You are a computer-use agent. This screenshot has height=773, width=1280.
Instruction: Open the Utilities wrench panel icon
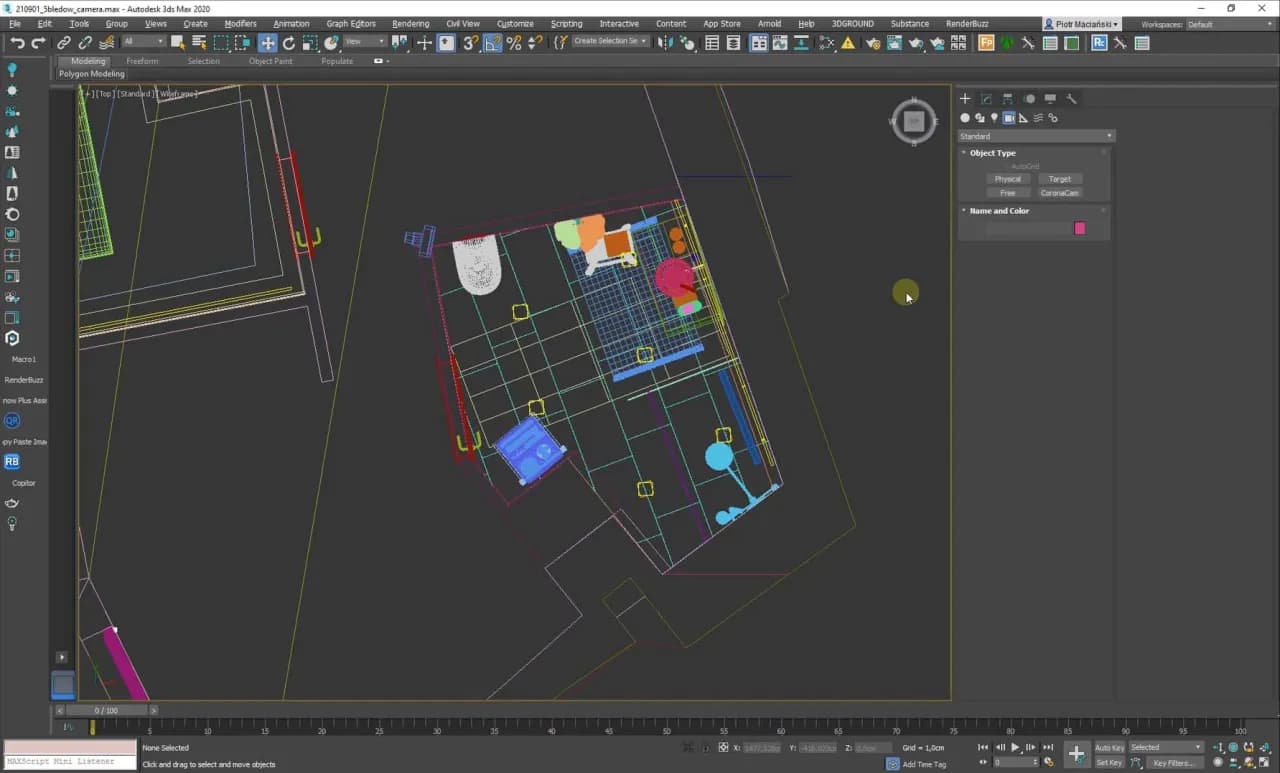coord(1071,99)
